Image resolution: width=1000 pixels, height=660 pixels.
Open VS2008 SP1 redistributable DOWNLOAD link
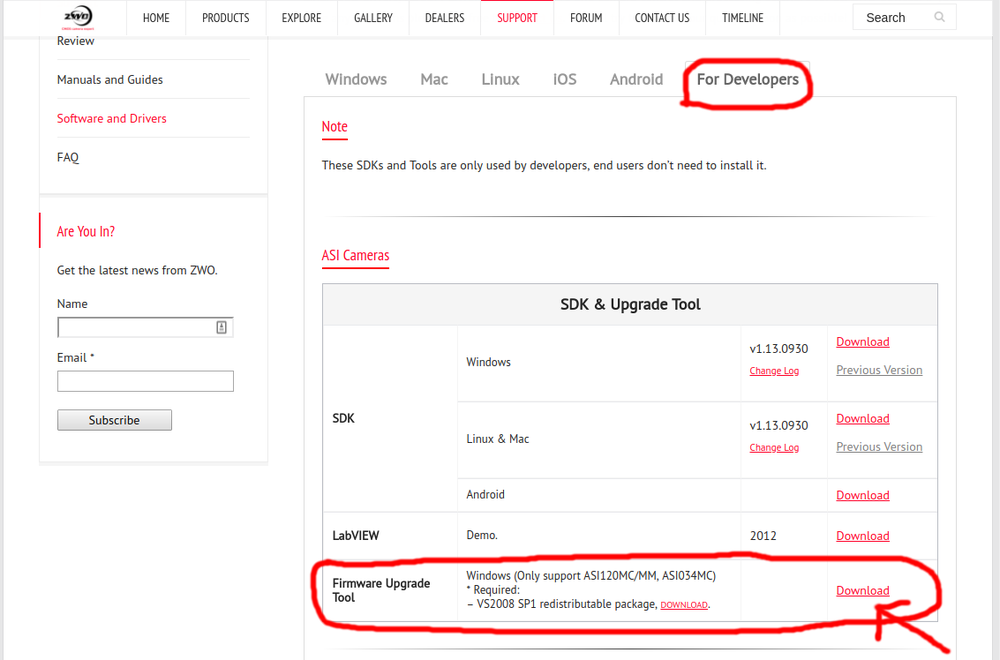(684, 605)
